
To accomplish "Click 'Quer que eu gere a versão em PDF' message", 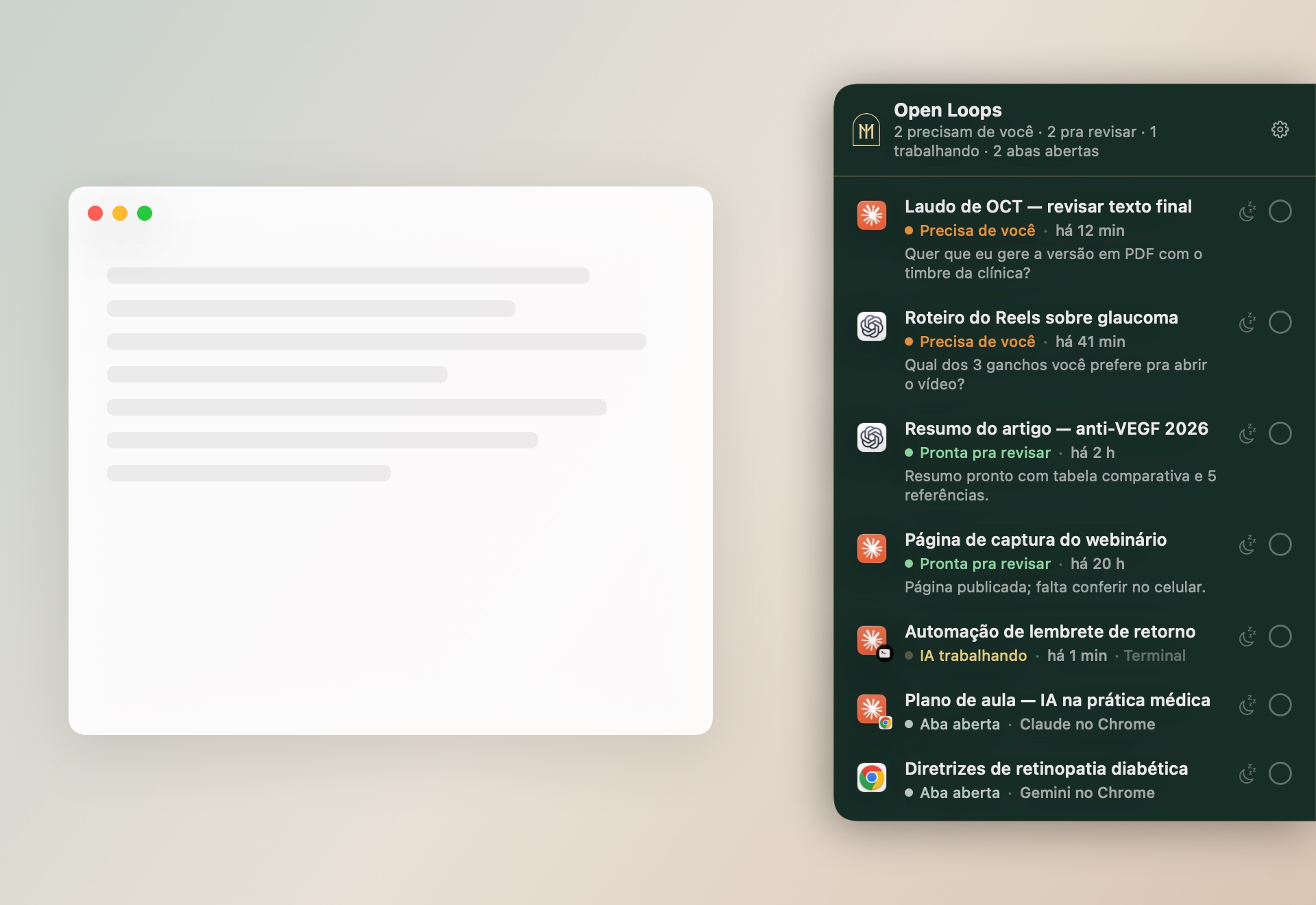I will (x=1053, y=263).
